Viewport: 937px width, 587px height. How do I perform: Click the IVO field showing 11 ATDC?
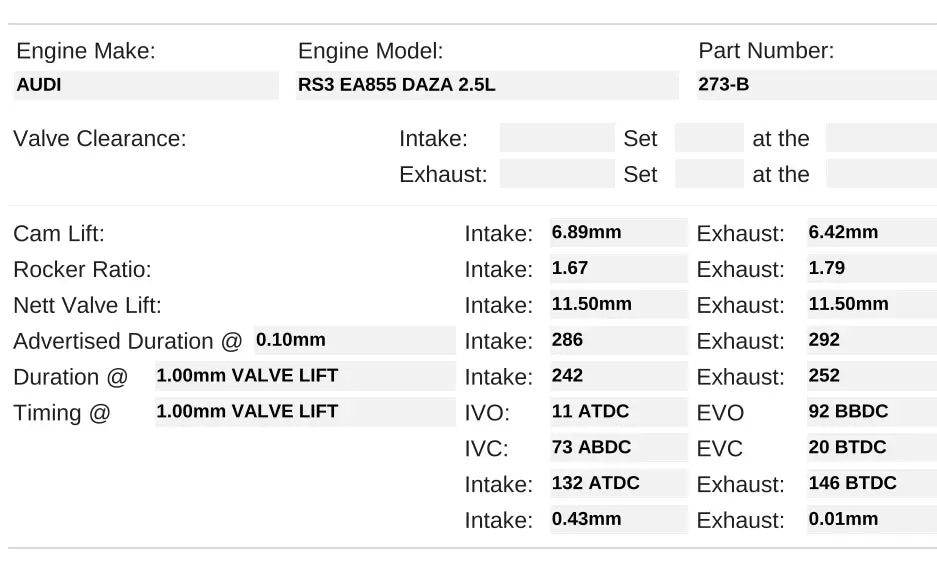point(618,412)
